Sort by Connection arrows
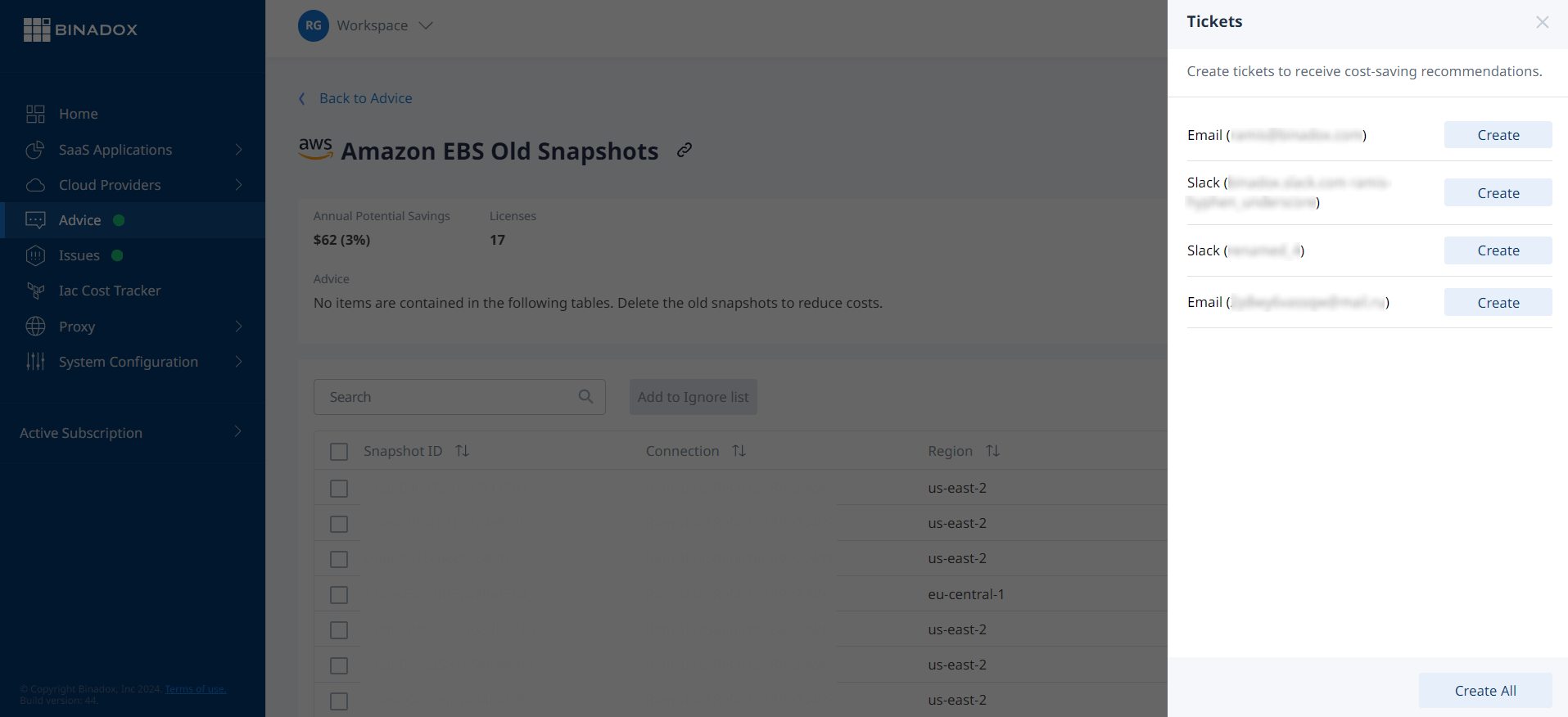1568x717 pixels. [x=739, y=451]
